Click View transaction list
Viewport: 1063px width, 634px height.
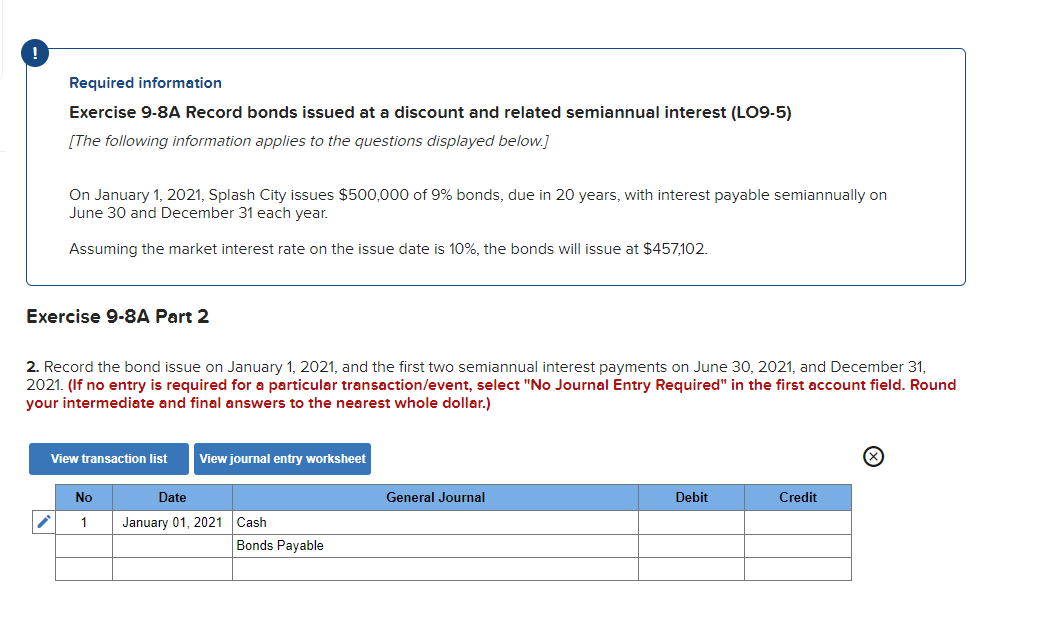pos(108,458)
